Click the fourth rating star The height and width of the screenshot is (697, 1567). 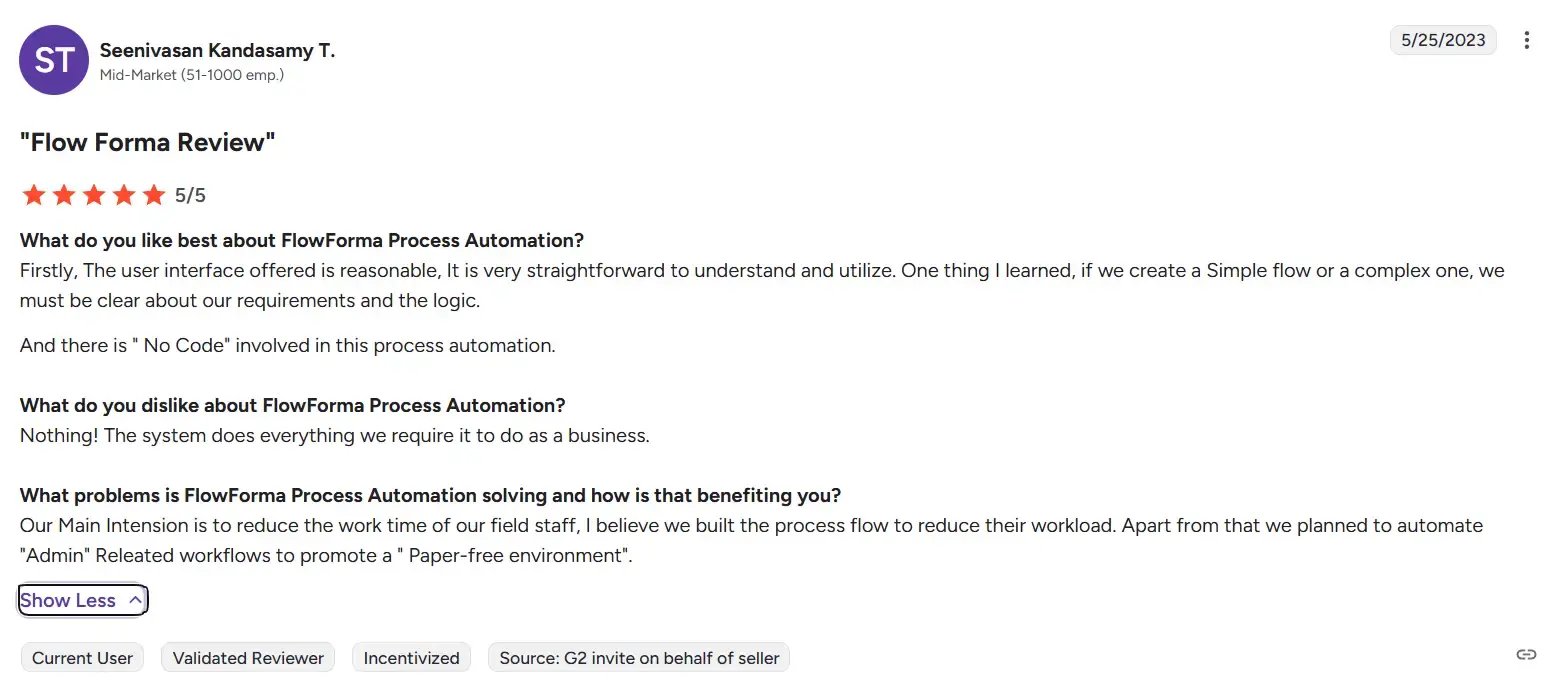[124, 195]
